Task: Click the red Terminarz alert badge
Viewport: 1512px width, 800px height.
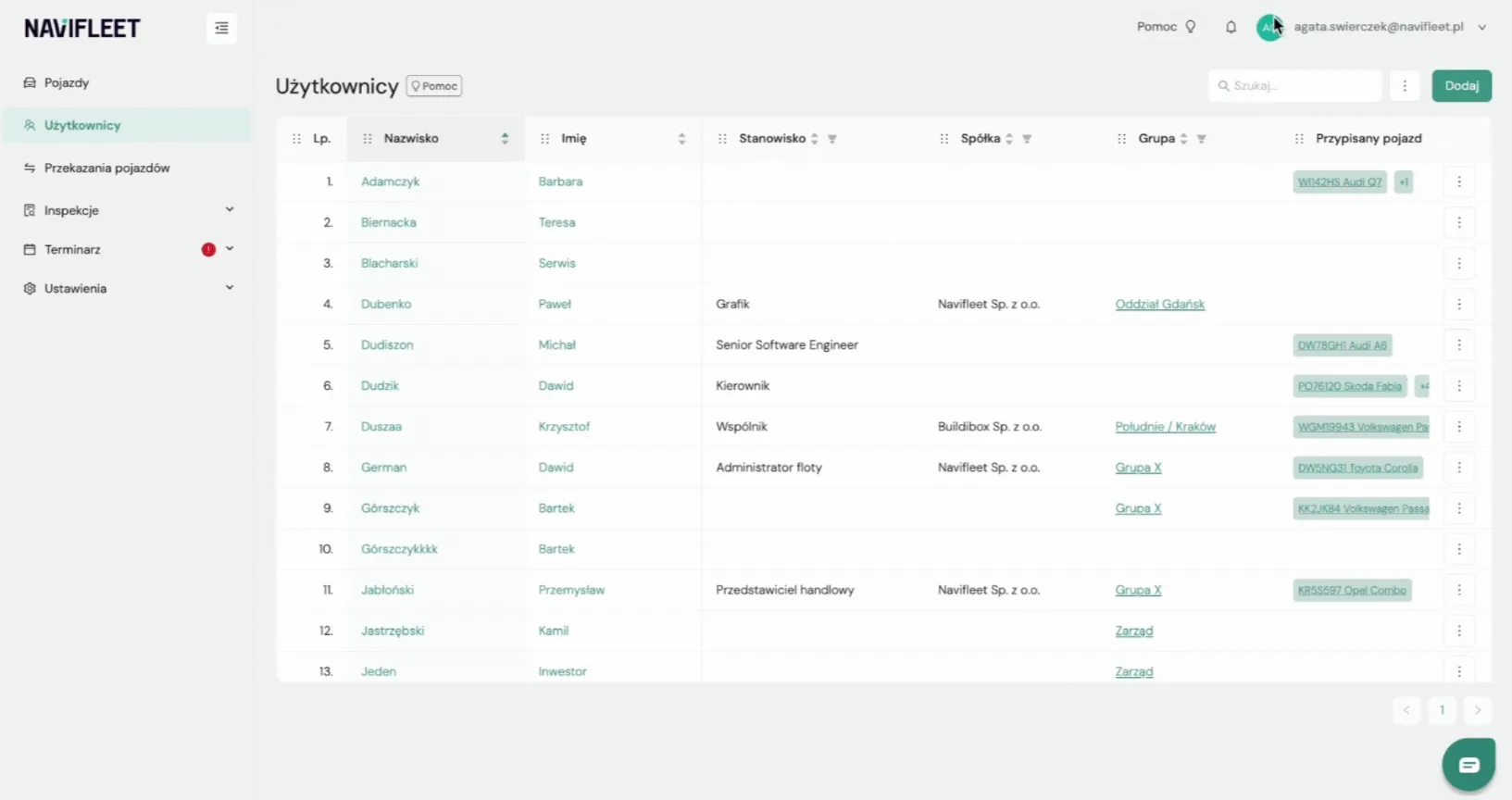Action: pyautogui.click(x=208, y=249)
